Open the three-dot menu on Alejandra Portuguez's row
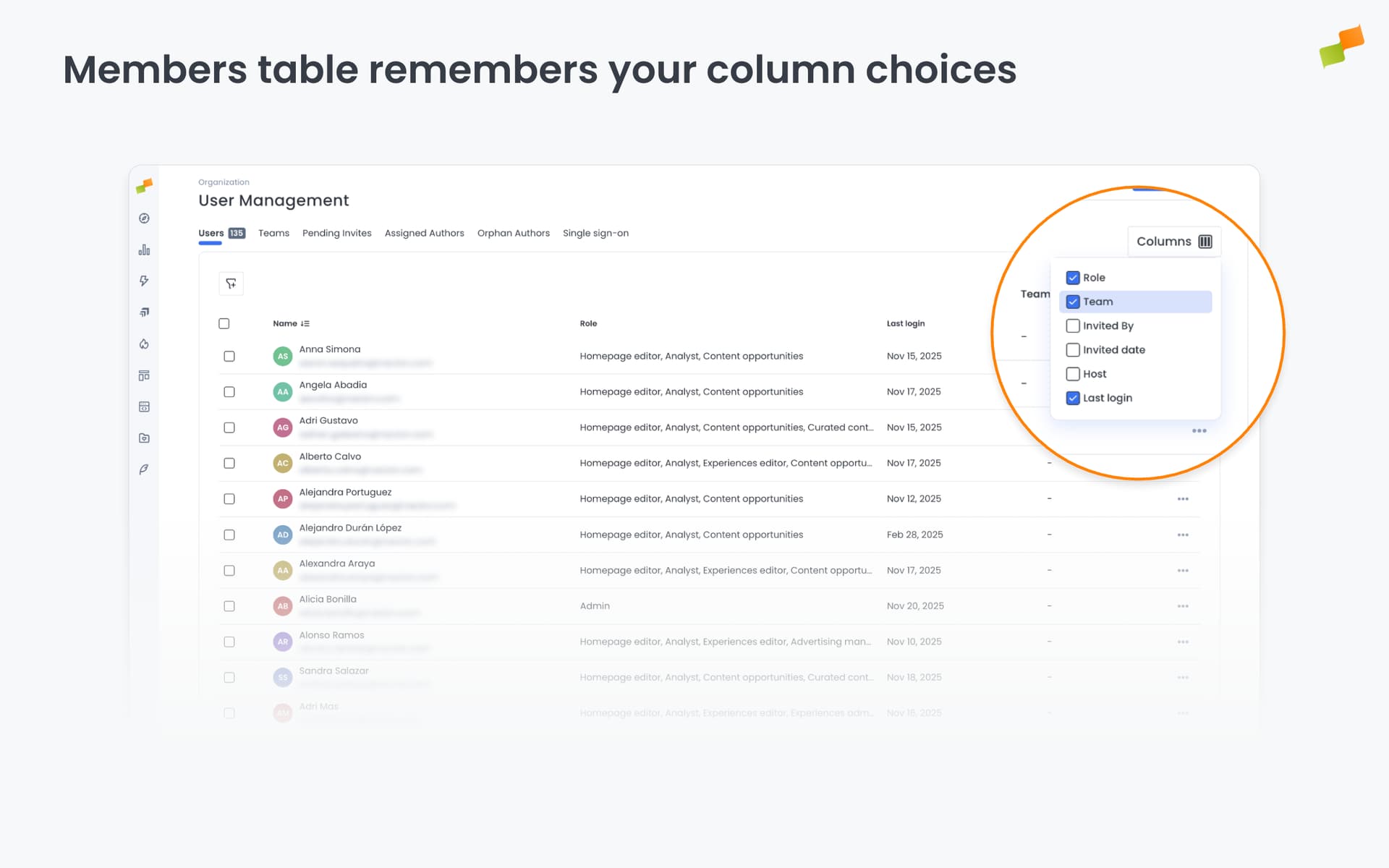This screenshot has width=1389, height=868. tap(1184, 498)
